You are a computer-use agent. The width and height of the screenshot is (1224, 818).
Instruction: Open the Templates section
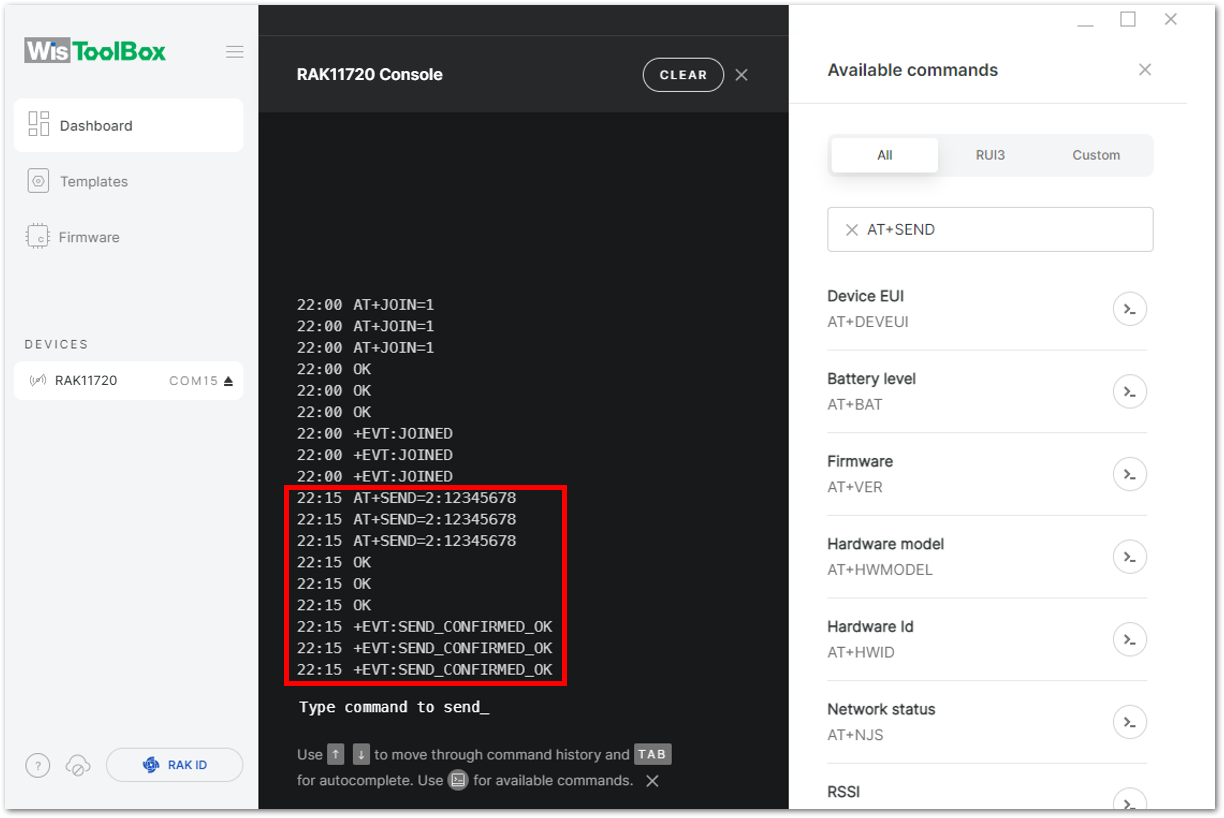point(93,181)
